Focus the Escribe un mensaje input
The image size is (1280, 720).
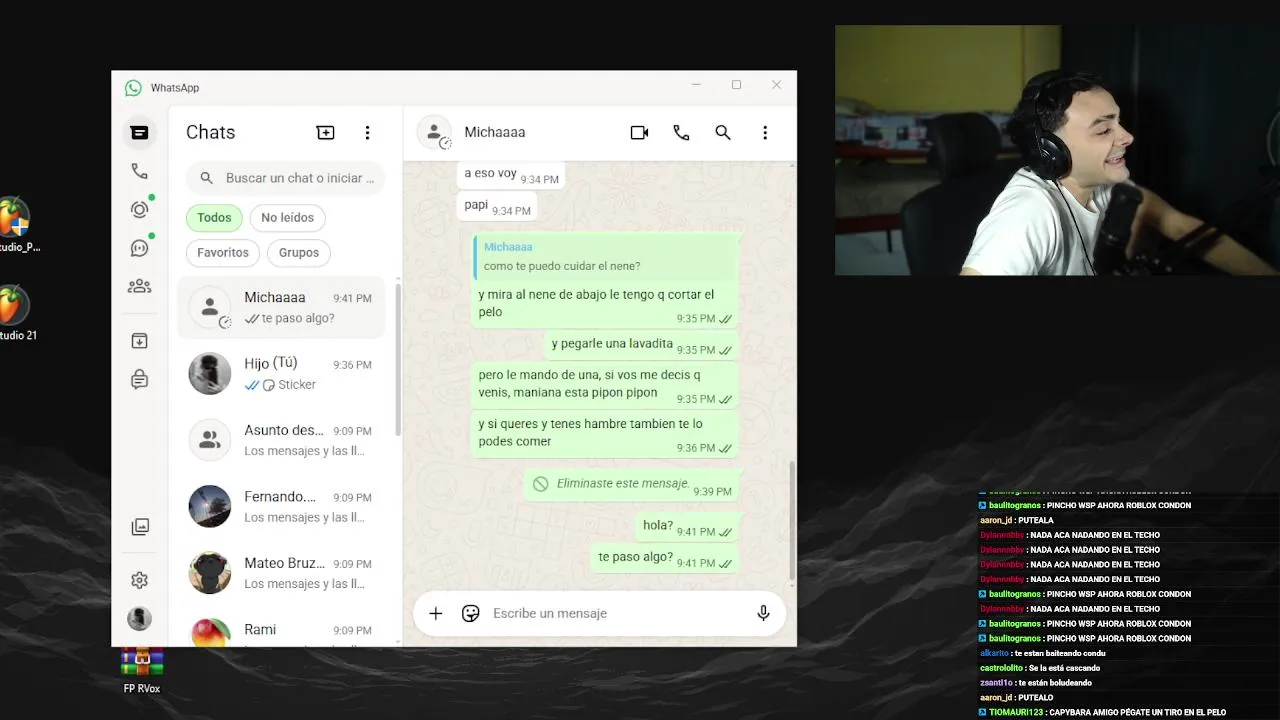point(617,613)
